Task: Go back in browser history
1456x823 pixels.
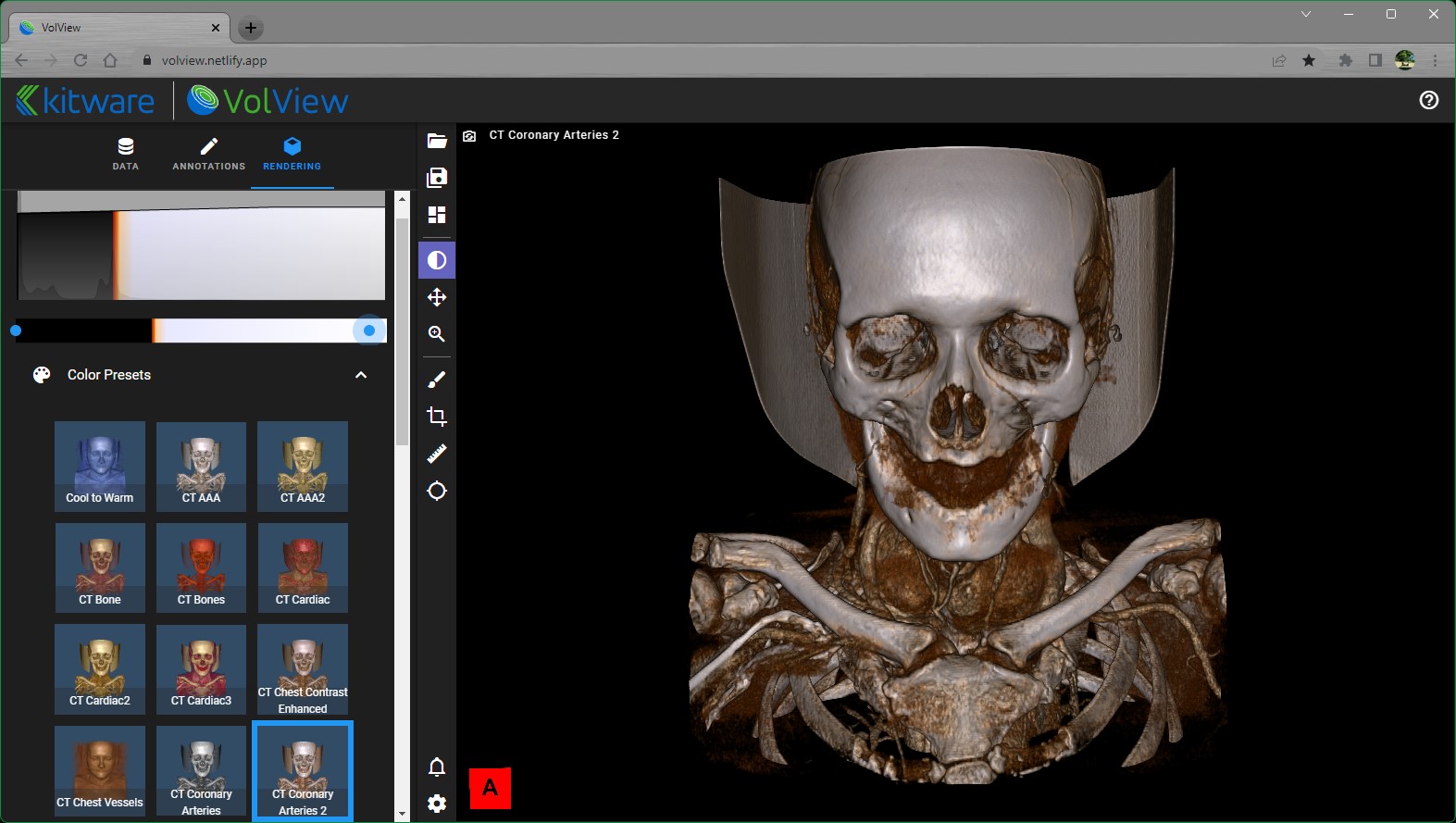Action: pos(21,60)
